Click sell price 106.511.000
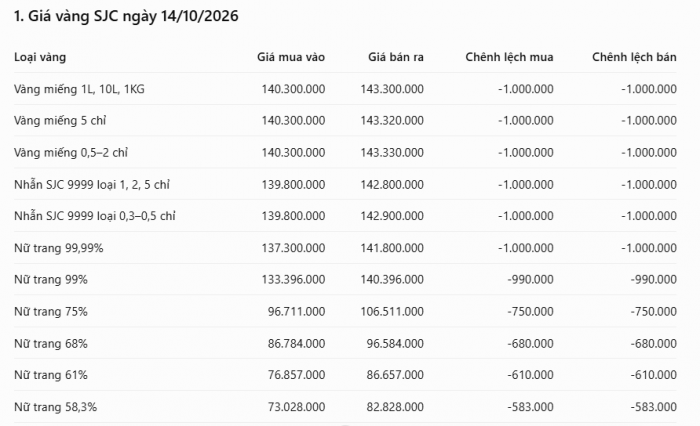Image resolution: width=700 pixels, height=426 pixels. [x=392, y=312]
